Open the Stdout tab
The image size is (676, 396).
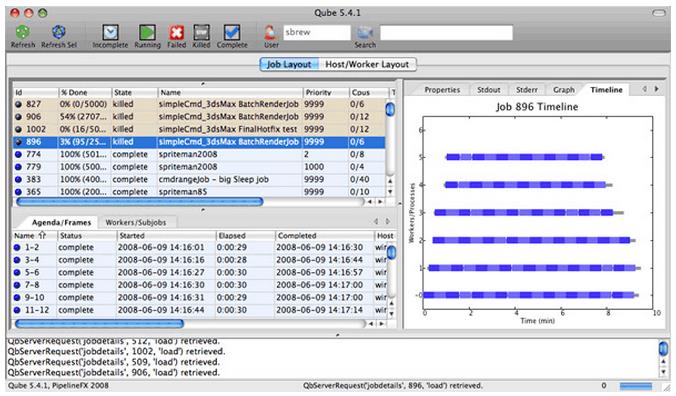coord(488,90)
